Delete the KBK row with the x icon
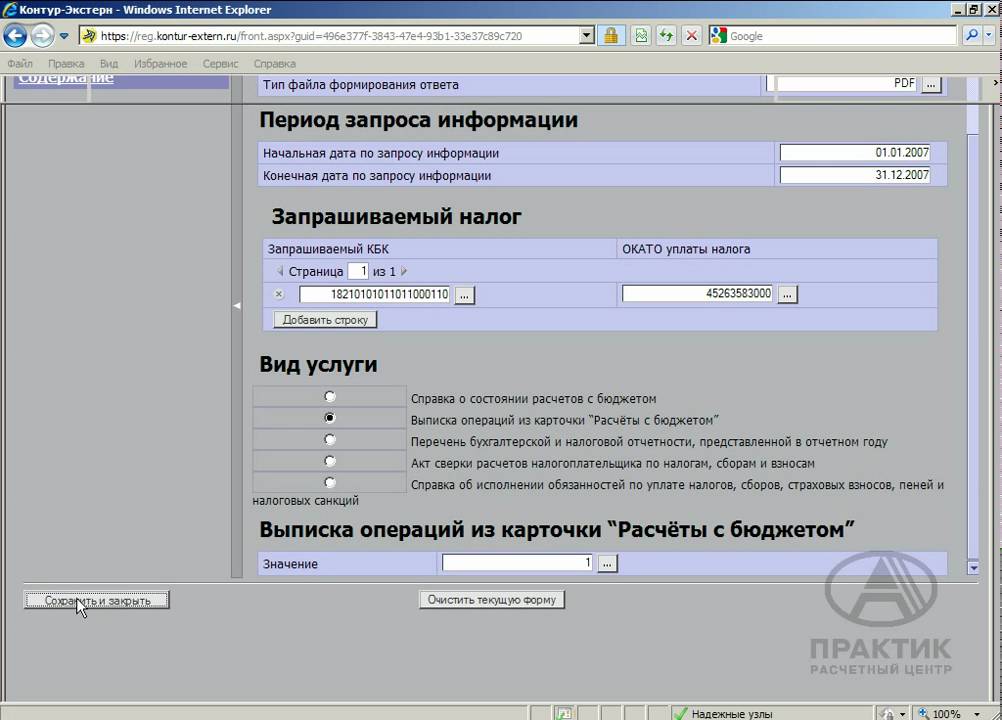The image size is (1002, 720). point(279,295)
